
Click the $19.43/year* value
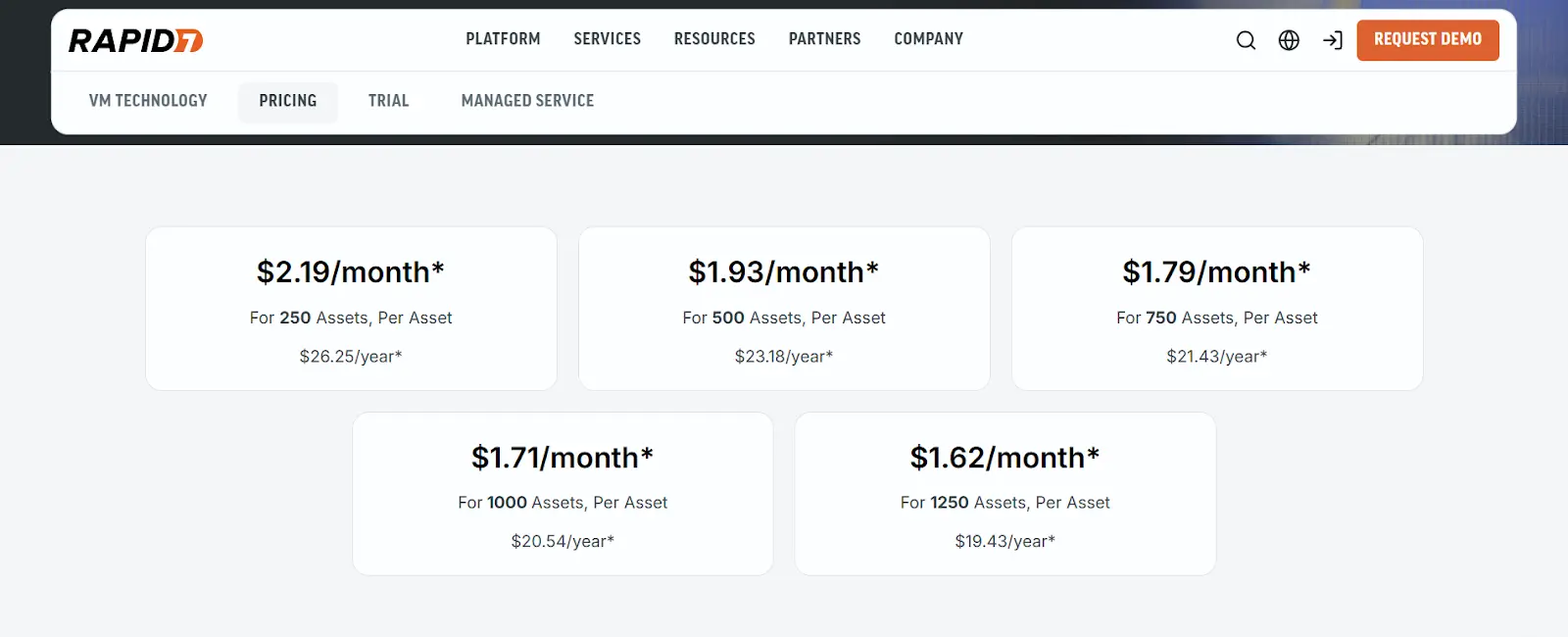(x=1005, y=541)
